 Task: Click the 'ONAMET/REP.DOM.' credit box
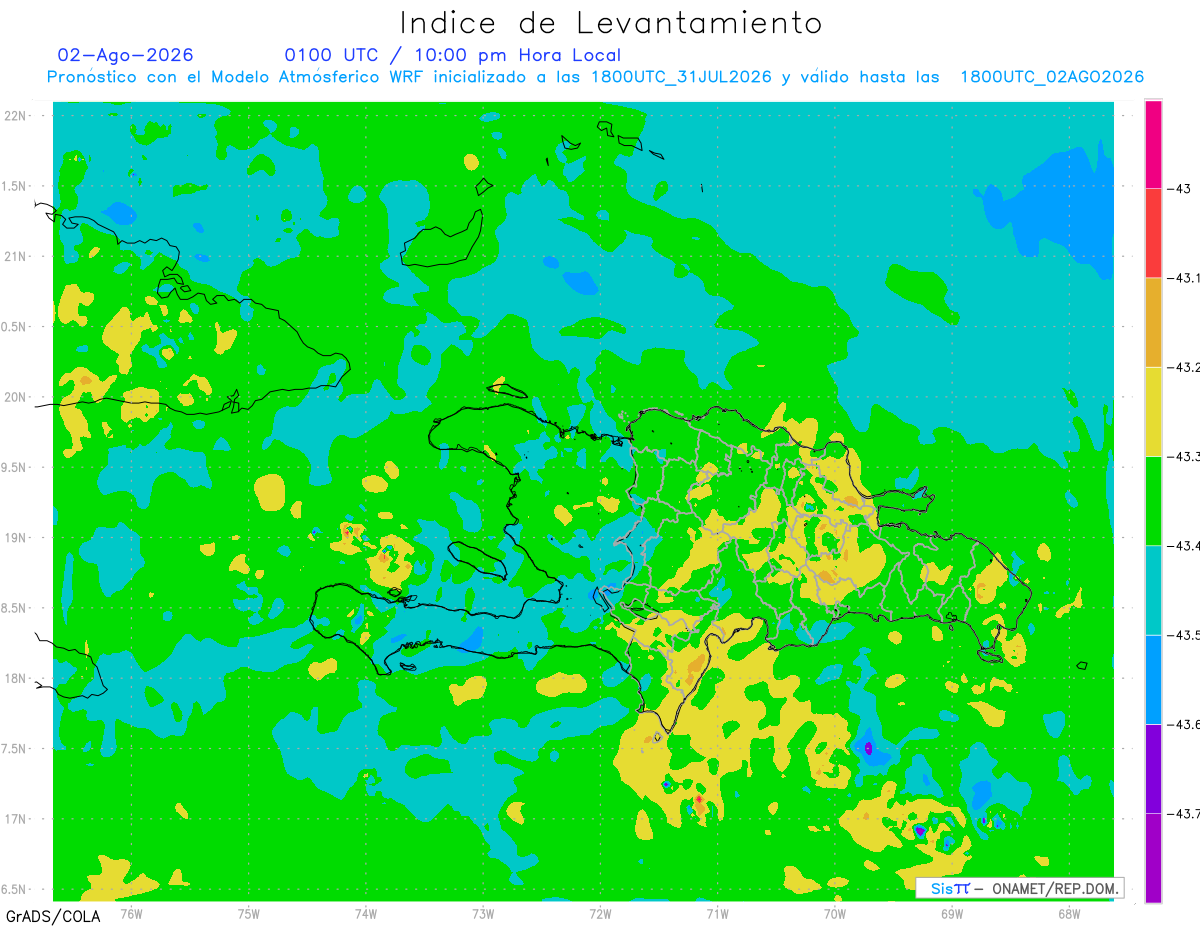(1019, 888)
